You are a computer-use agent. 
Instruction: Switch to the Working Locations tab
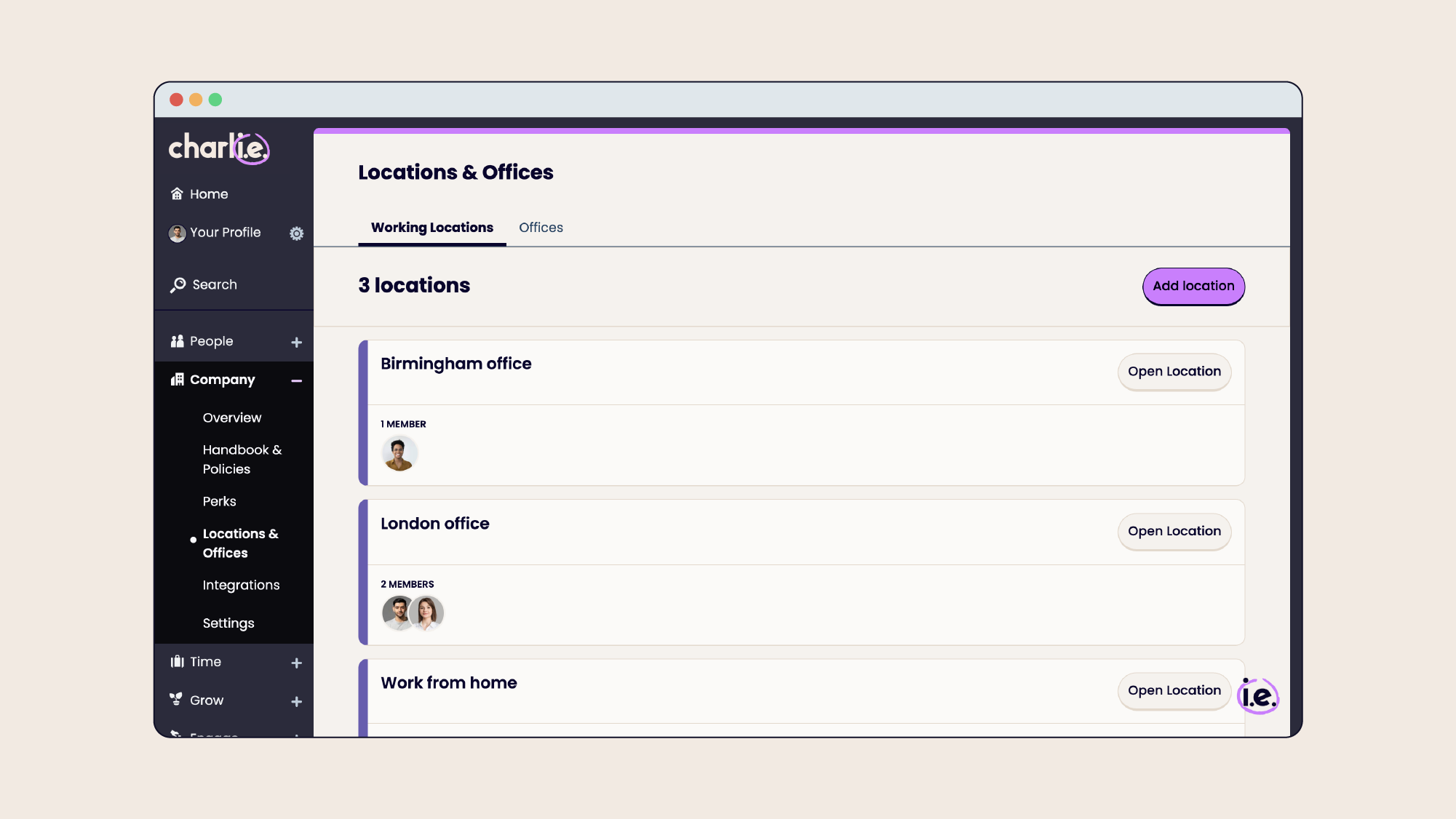[x=432, y=228]
